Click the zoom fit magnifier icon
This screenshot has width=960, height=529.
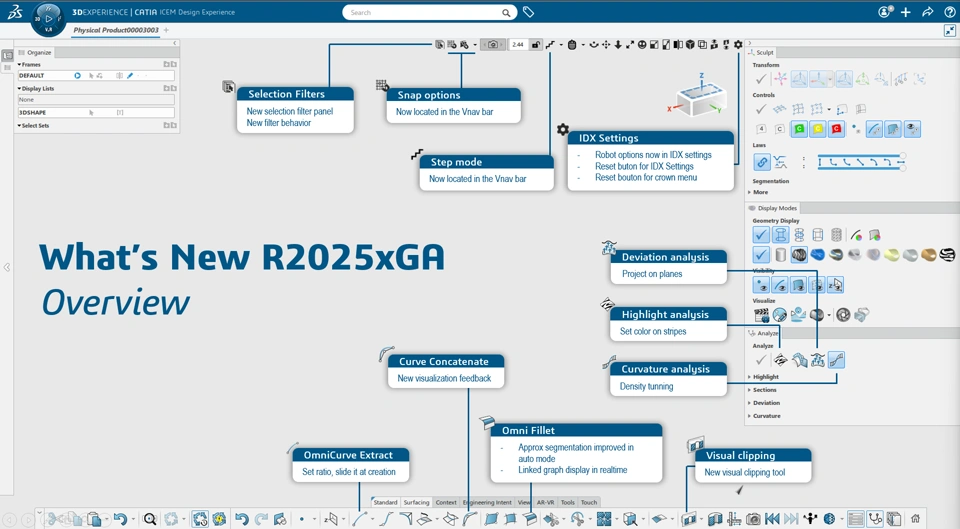tap(149, 519)
